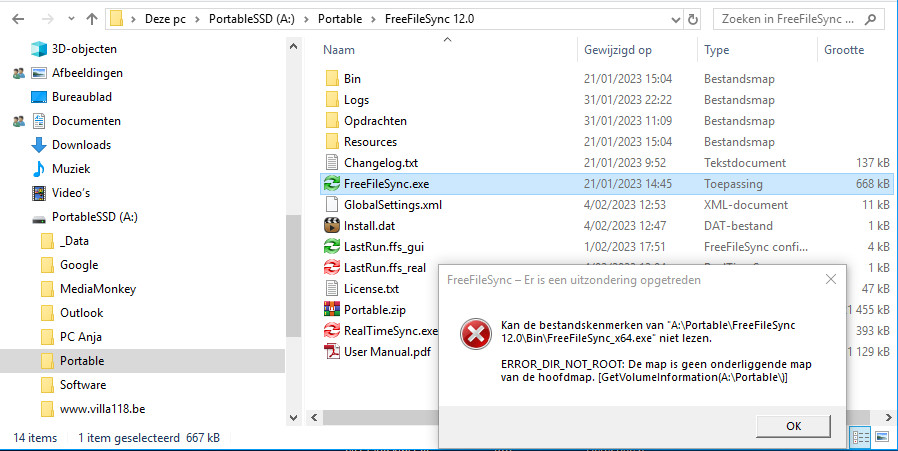Image resolution: width=898 pixels, height=451 pixels.
Task: Select the Opdrachten folder icon
Action: pyautogui.click(x=332, y=121)
